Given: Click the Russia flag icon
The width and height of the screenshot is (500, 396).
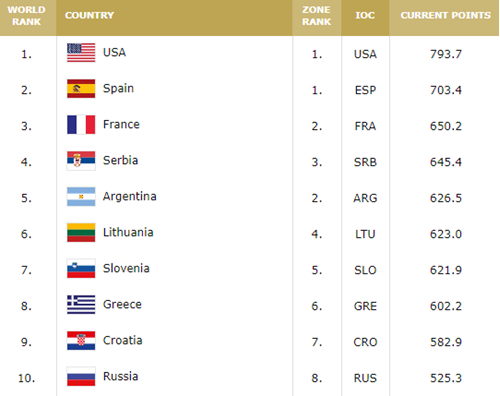Looking at the screenshot, I should coord(81,377).
